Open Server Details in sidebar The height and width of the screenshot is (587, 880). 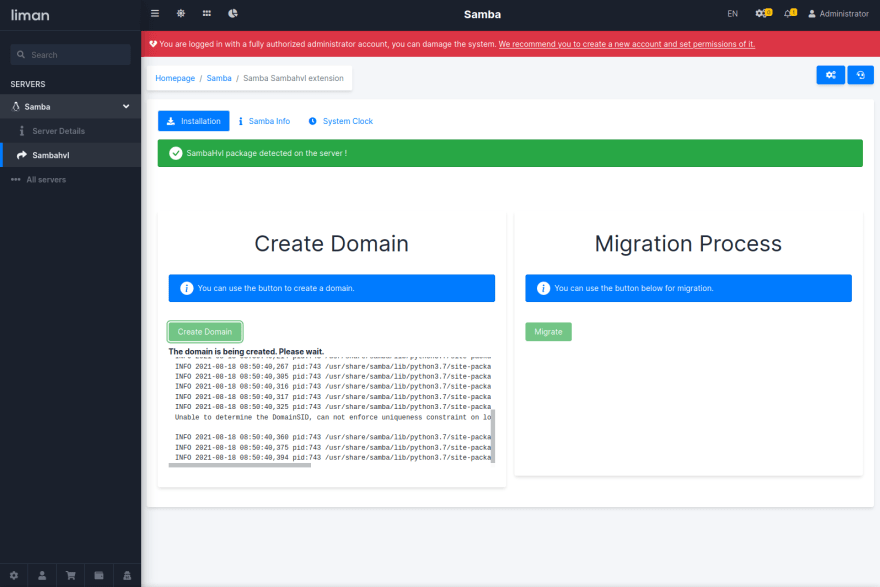coord(70,131)
